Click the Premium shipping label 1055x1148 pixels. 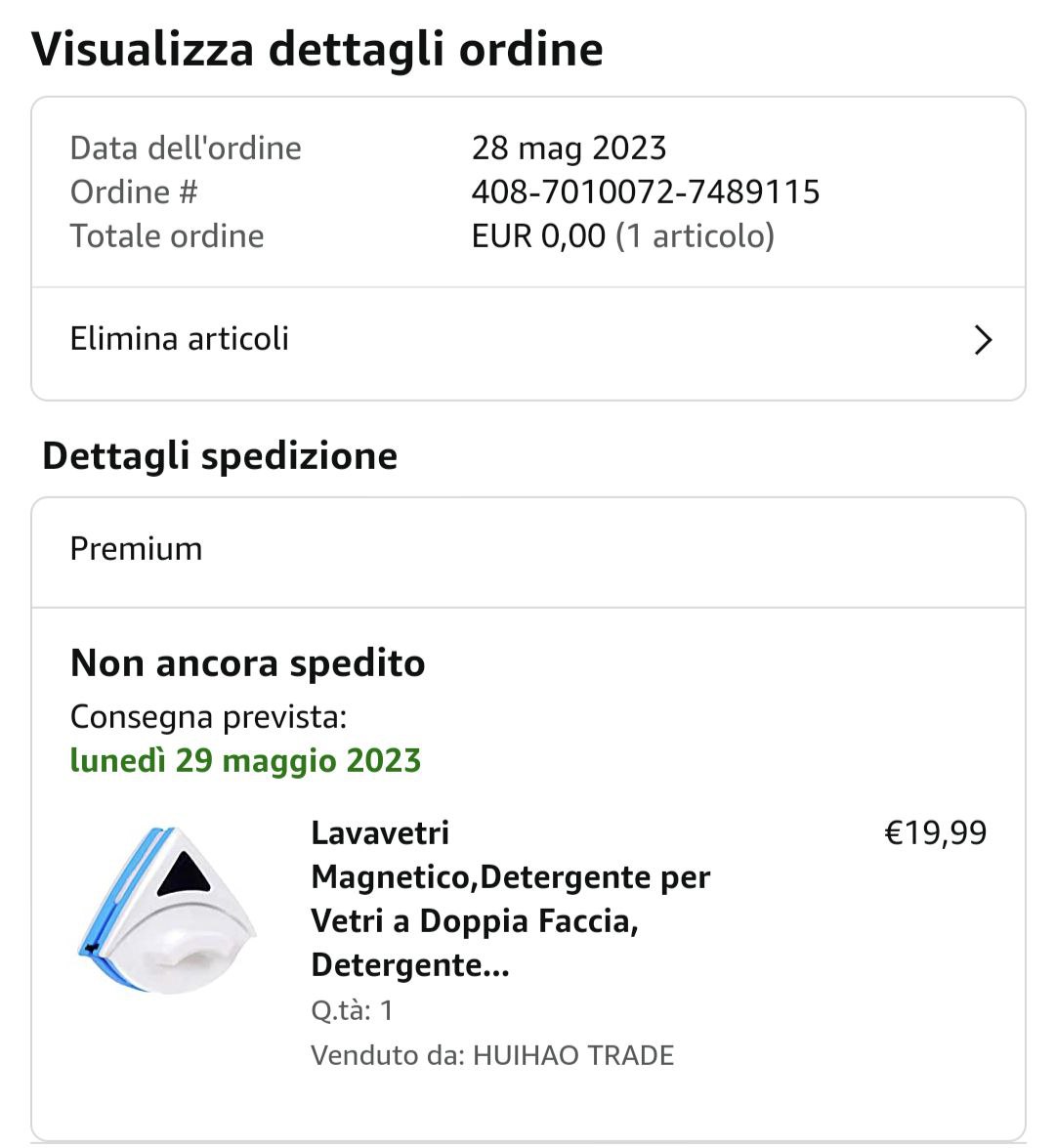136,549
